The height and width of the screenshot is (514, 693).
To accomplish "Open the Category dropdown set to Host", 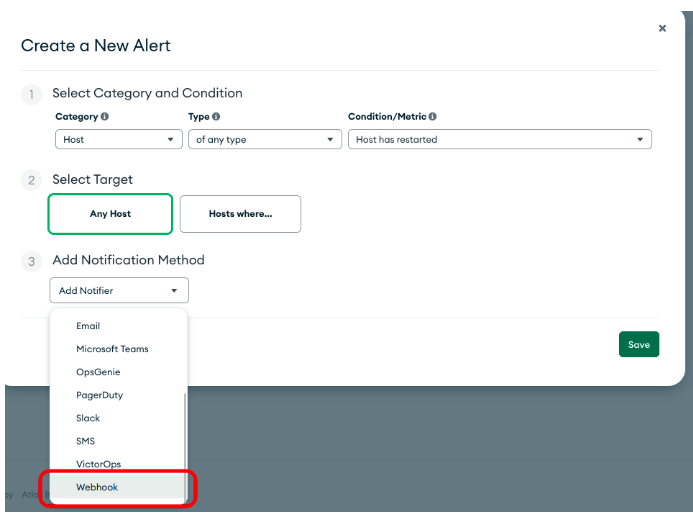I will tap(119, 140).
